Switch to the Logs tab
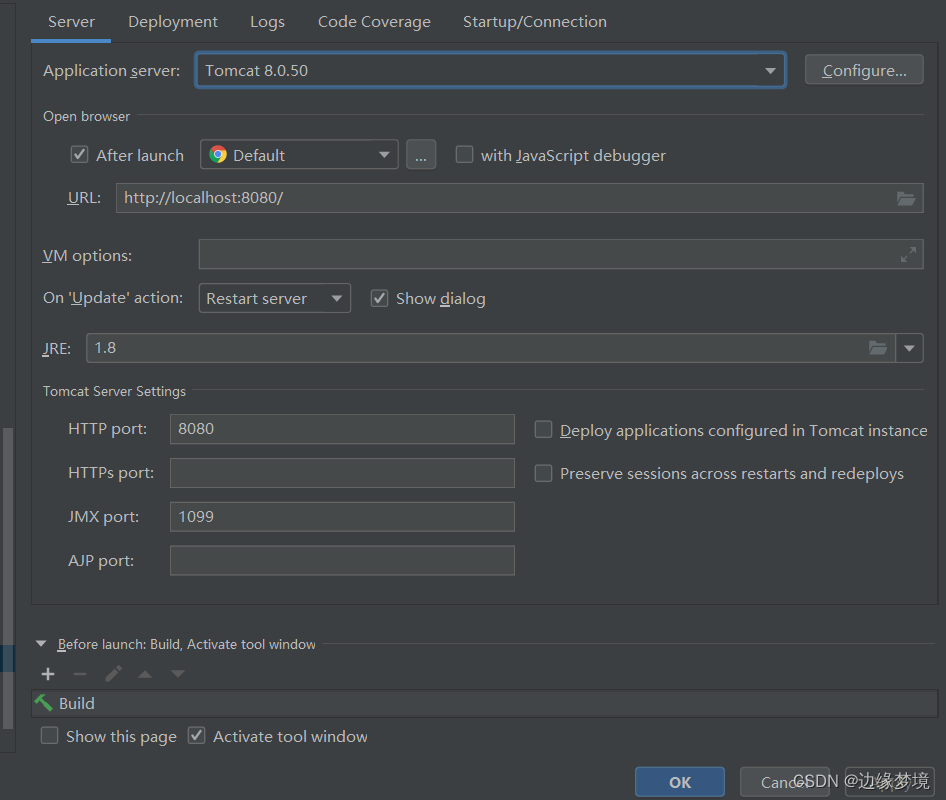The width and height of the screenshot is (946, 800). [267, 22]
